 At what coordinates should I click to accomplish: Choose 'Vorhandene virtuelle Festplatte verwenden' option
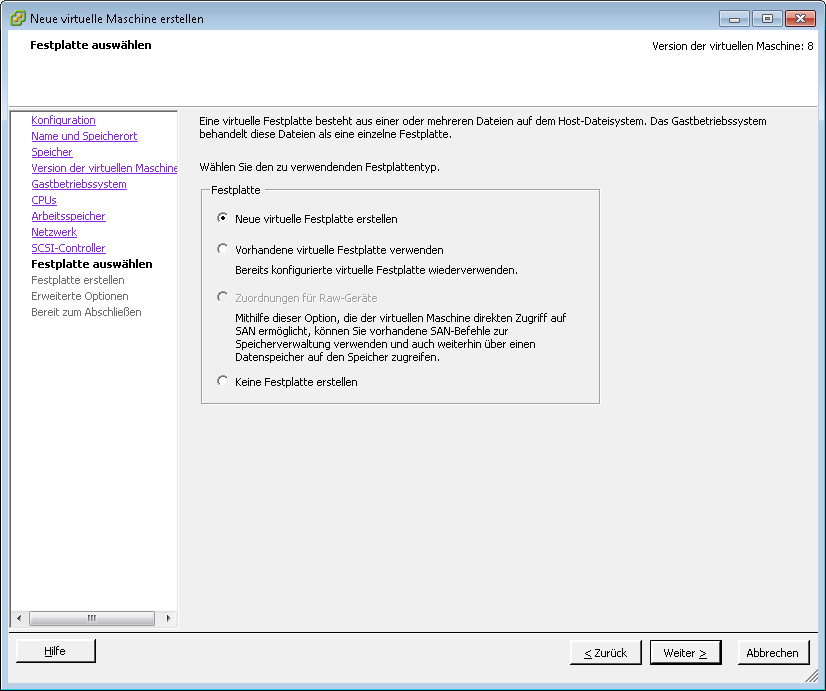[222, 250]
